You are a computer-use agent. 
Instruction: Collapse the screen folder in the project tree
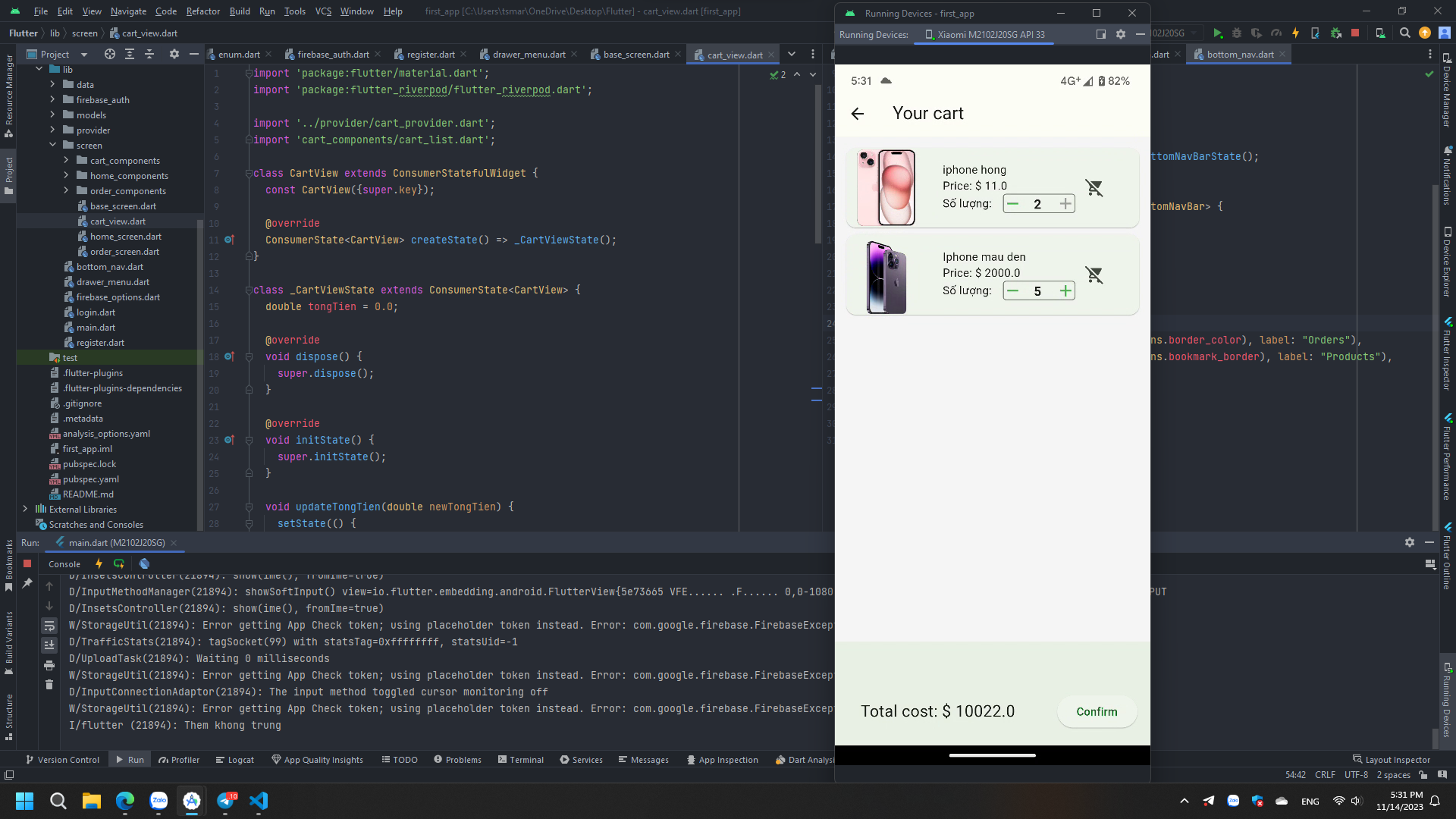(x=52, y=145)
